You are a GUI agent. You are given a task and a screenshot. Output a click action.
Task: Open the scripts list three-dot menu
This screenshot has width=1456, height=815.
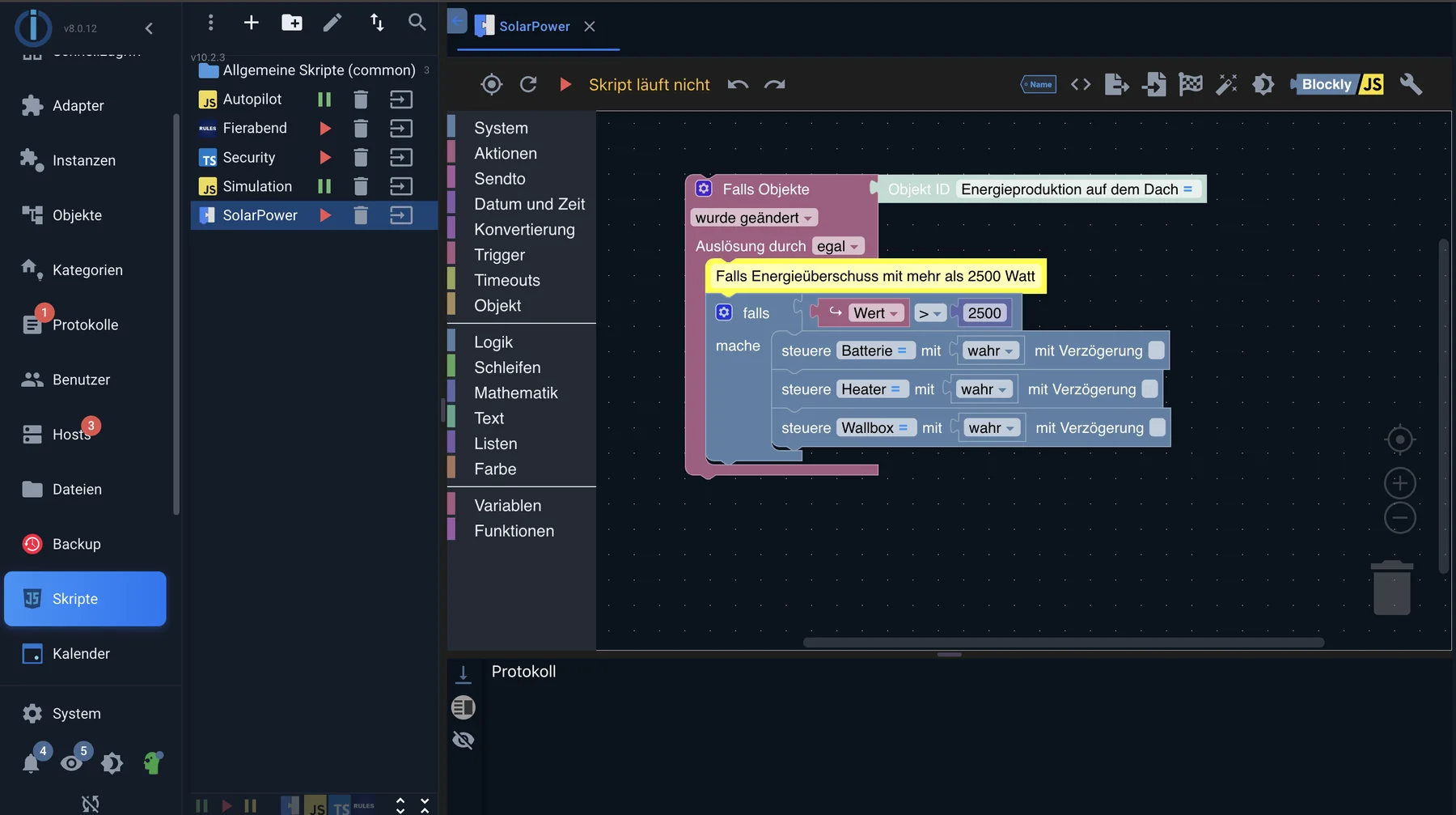coord(210,23)
